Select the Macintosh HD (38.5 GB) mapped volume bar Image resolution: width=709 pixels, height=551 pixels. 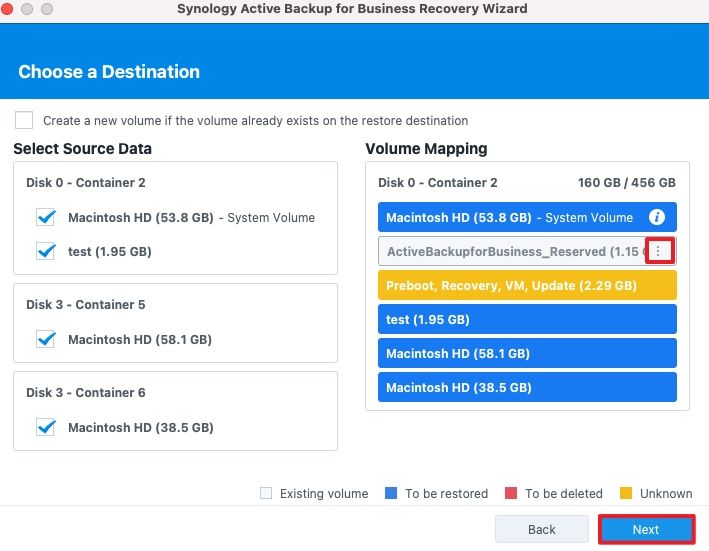[x=527, y=387]
